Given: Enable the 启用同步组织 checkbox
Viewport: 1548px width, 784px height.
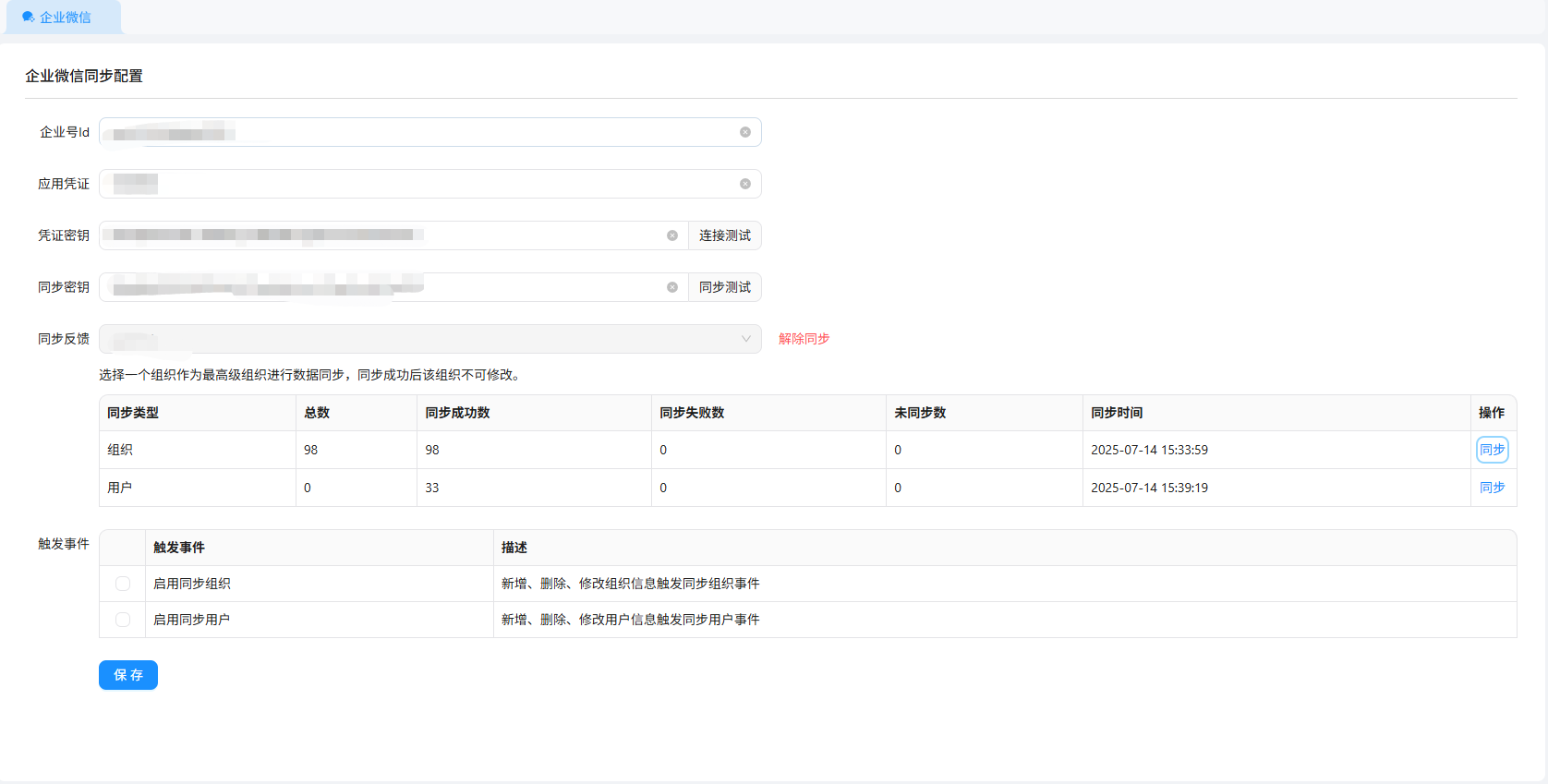Looking at the screenshot, I should coord(123,584).
